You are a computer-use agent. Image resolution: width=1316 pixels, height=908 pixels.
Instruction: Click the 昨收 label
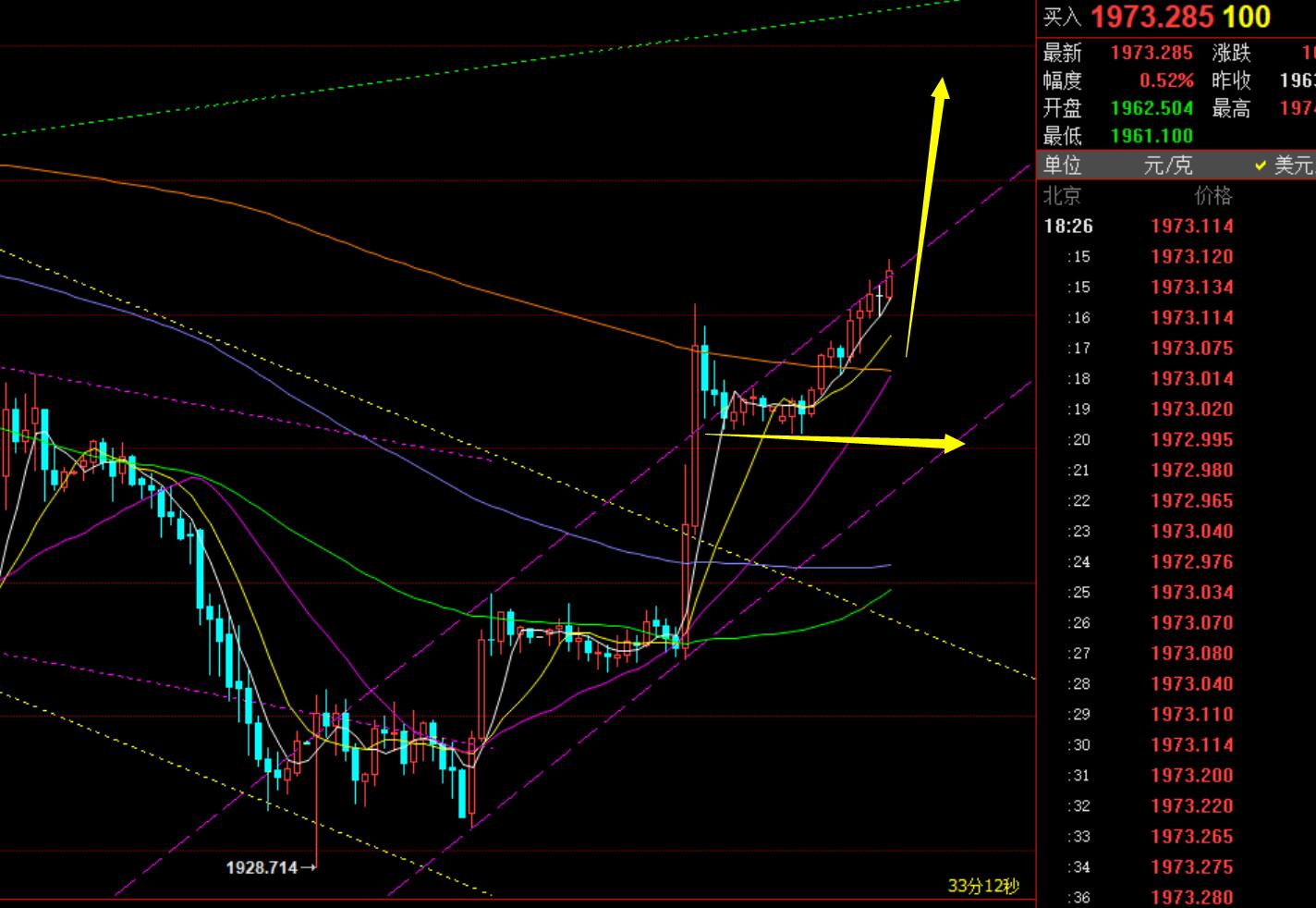[x=1231, y=80]
